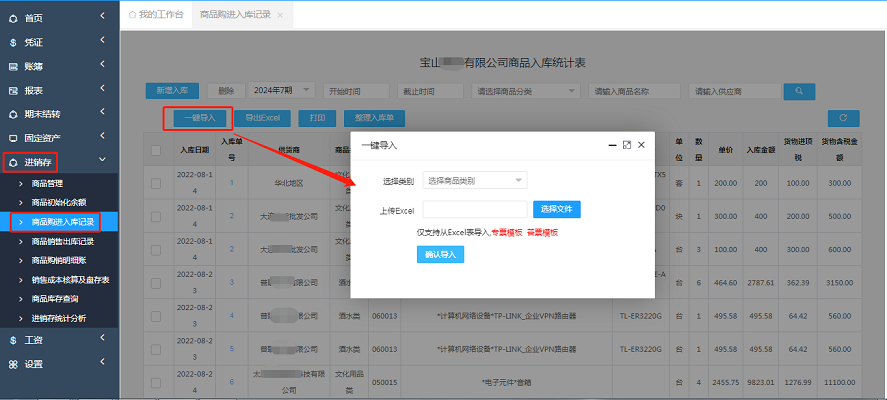Close the 一键导入 dialog
This screenshot has width=887, height=400.
point(641,145)
